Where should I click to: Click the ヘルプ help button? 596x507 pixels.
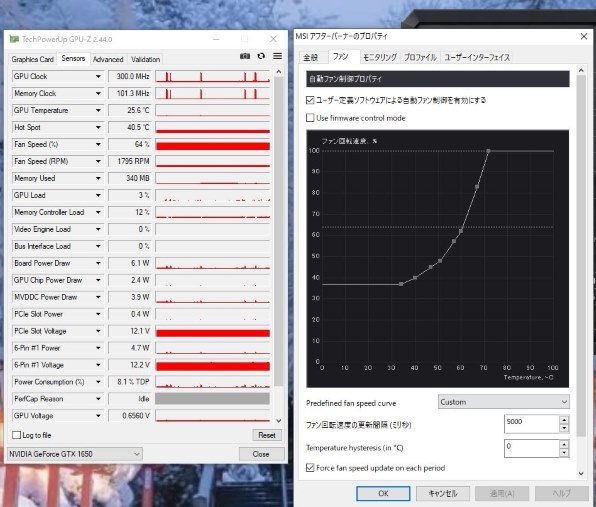[x=561, y=493]
